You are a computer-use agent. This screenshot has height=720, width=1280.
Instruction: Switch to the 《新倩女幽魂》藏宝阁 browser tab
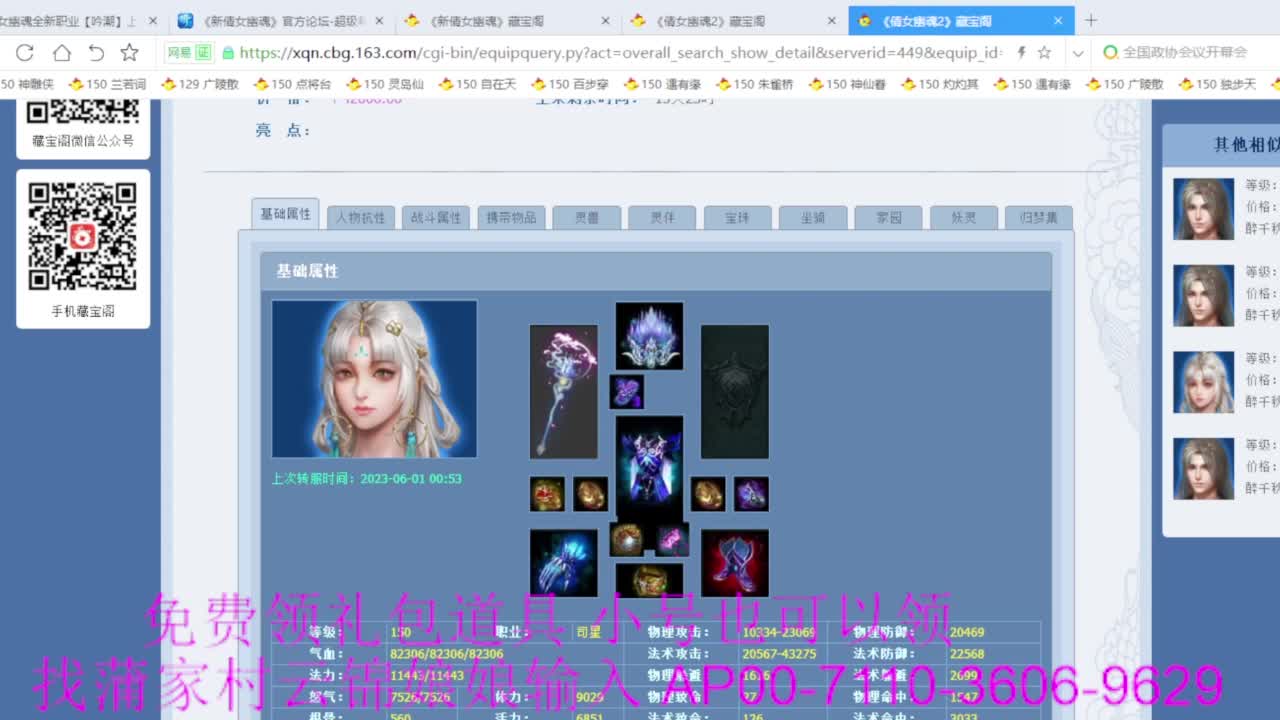tap(509, 21)
